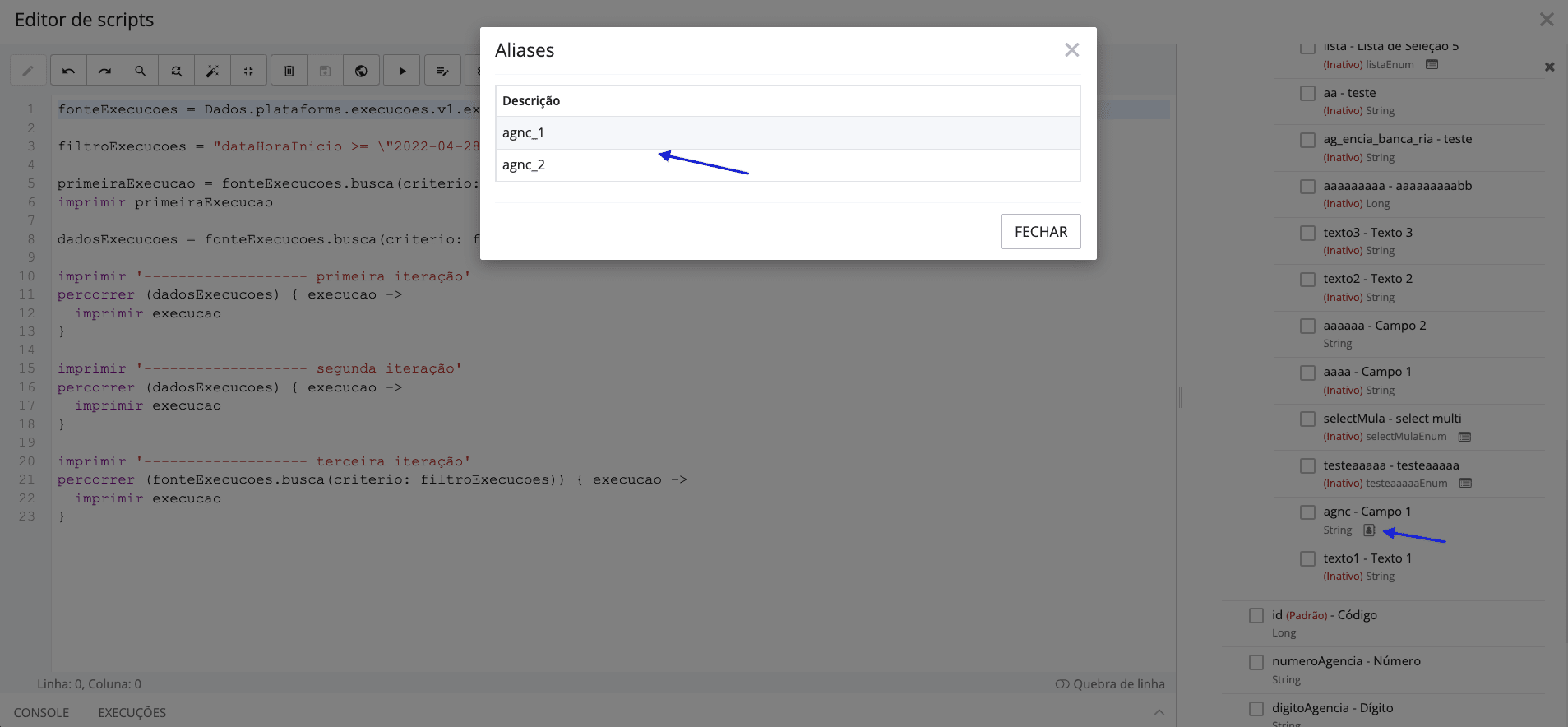Open search with the magnifier icon
Screen dimensions: 1568x727
click(141, 71)
